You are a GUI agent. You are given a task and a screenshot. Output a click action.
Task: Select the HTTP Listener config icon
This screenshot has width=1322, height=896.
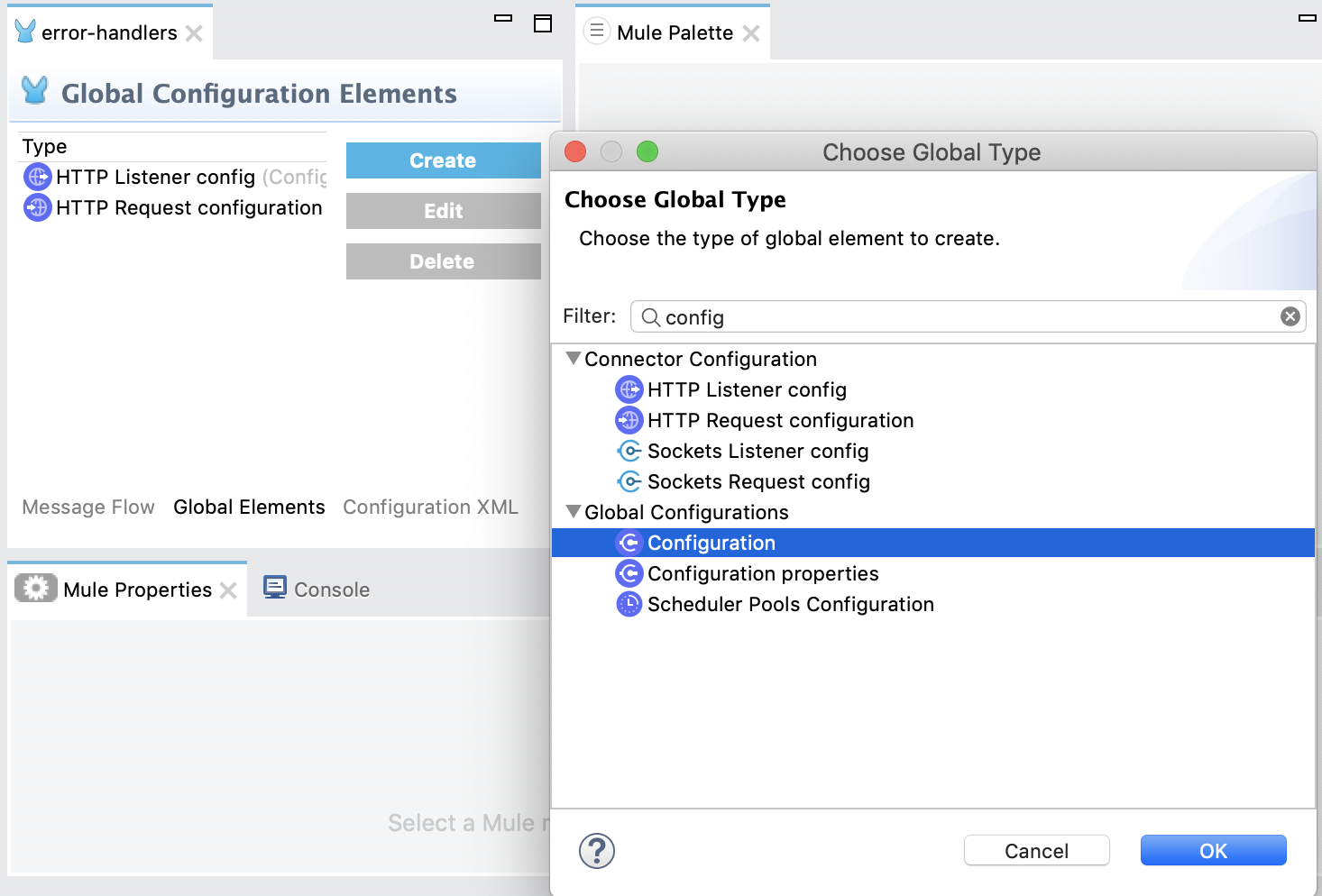[629, 389]
